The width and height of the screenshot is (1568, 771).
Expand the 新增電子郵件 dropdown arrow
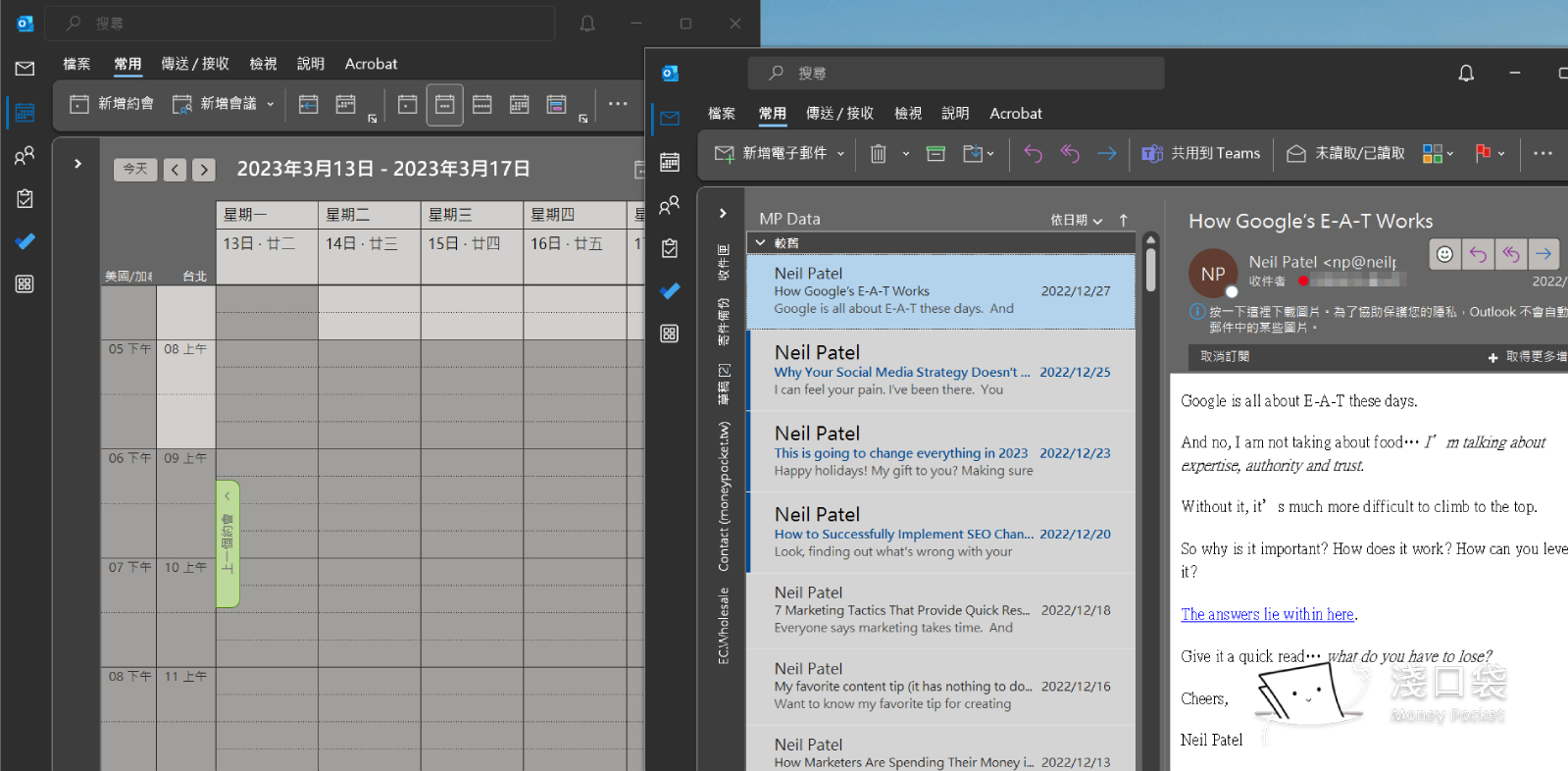840,154
